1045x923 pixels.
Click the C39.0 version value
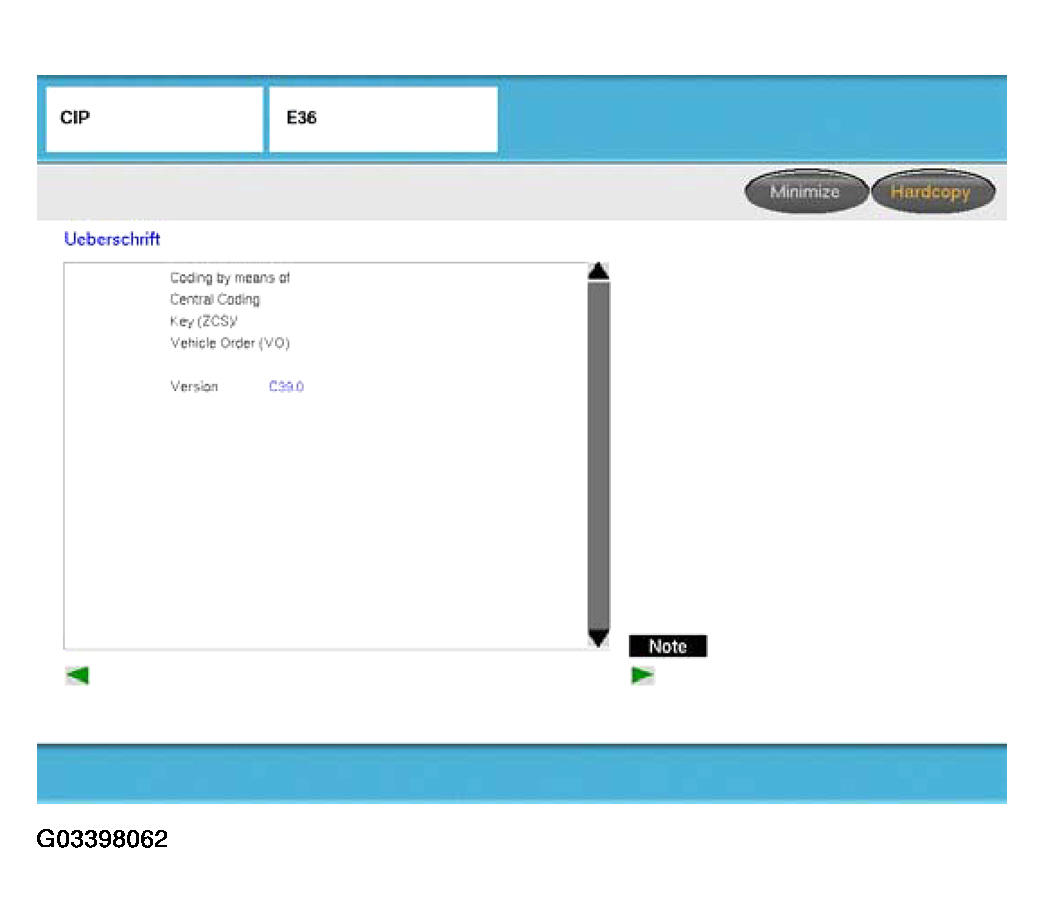click(286, 387)
